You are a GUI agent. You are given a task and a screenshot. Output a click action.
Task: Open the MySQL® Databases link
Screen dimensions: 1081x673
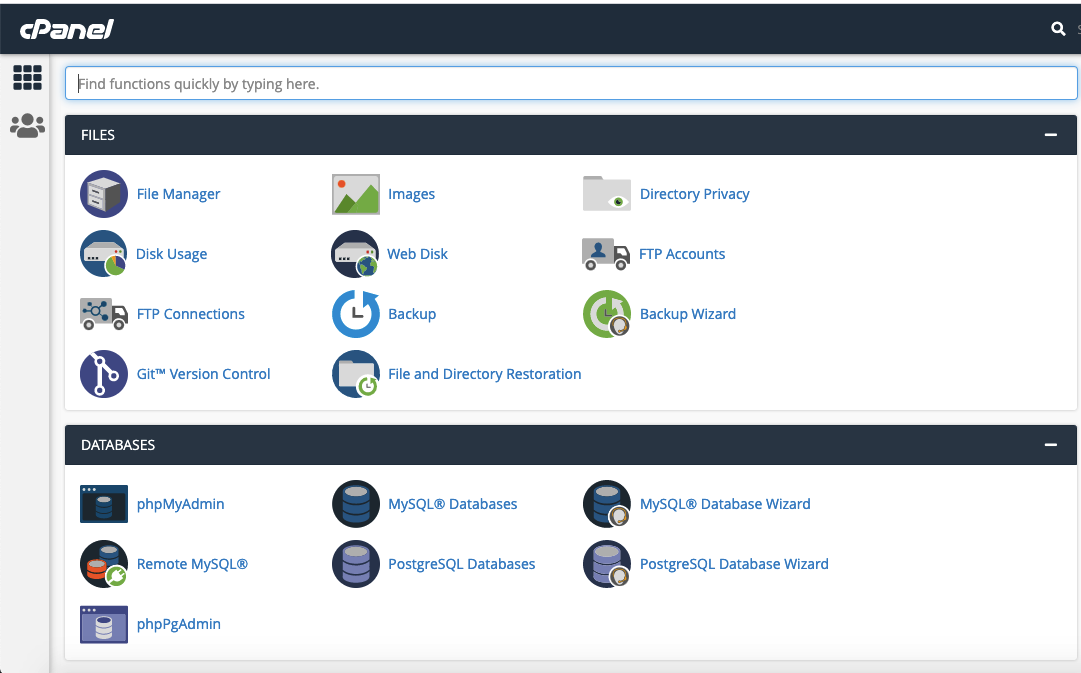click(x=452, y=504)
